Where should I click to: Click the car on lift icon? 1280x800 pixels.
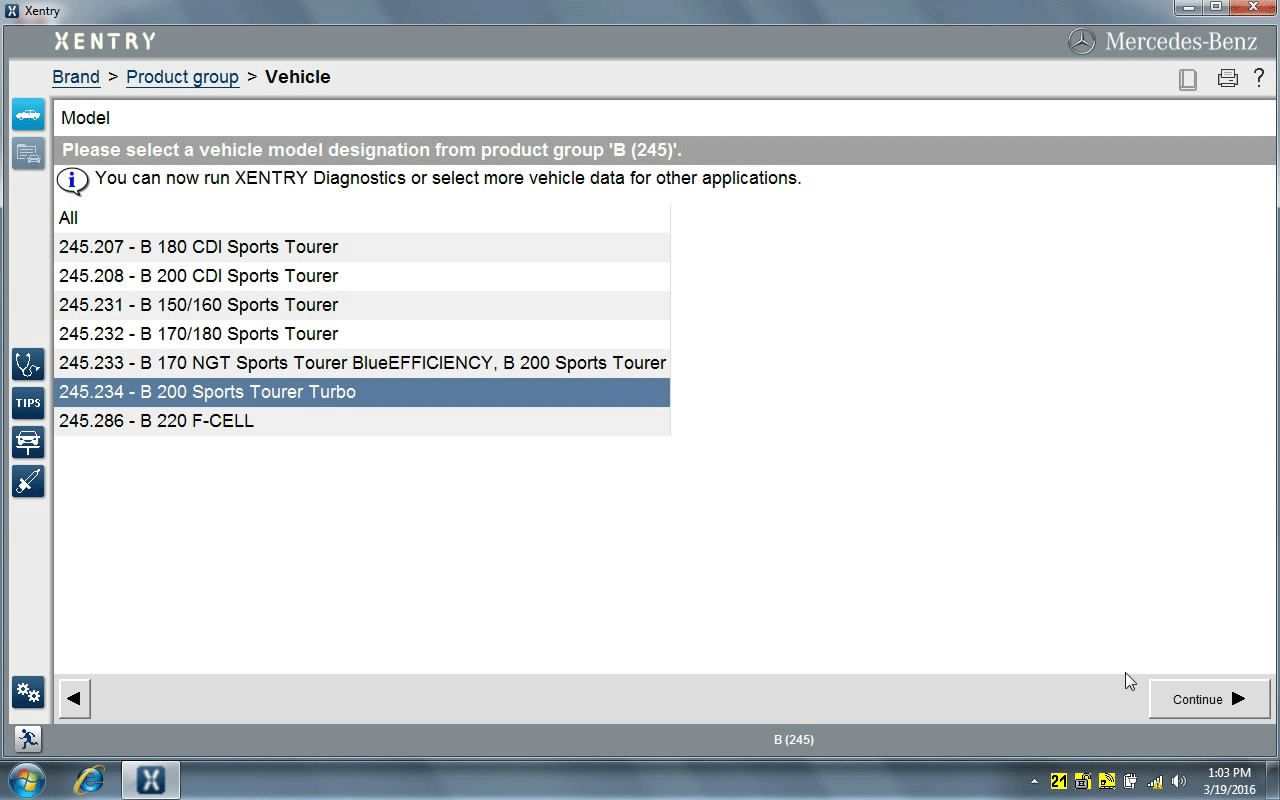pos(28,442)
